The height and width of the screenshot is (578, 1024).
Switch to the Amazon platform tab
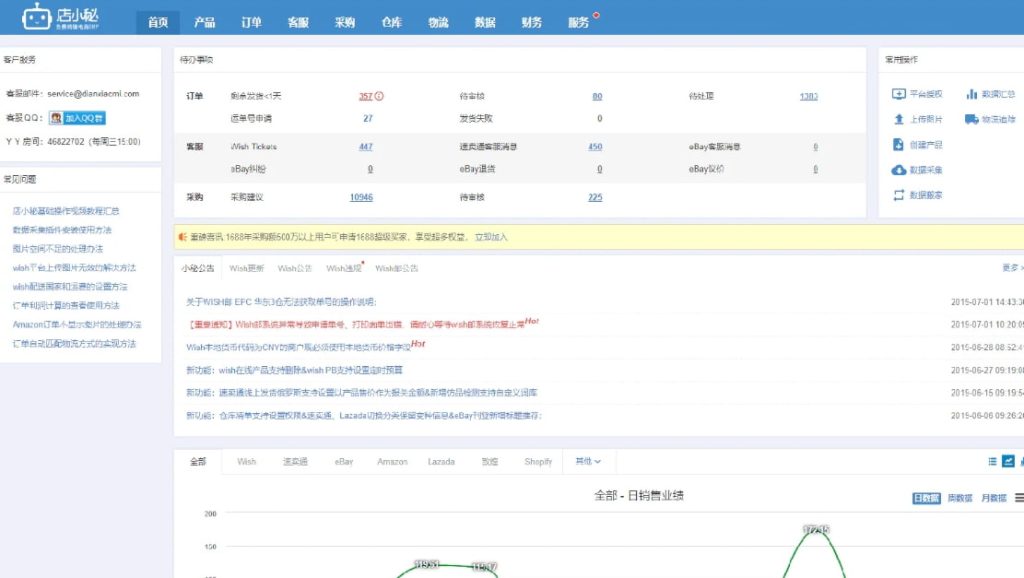click(x=392, y=461)
